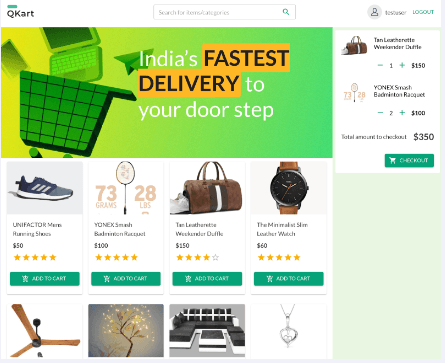Open the ceiling fan product image
The height and width of the screenshot is (363, 445).
pyautogui.click(x=45, y=330)
